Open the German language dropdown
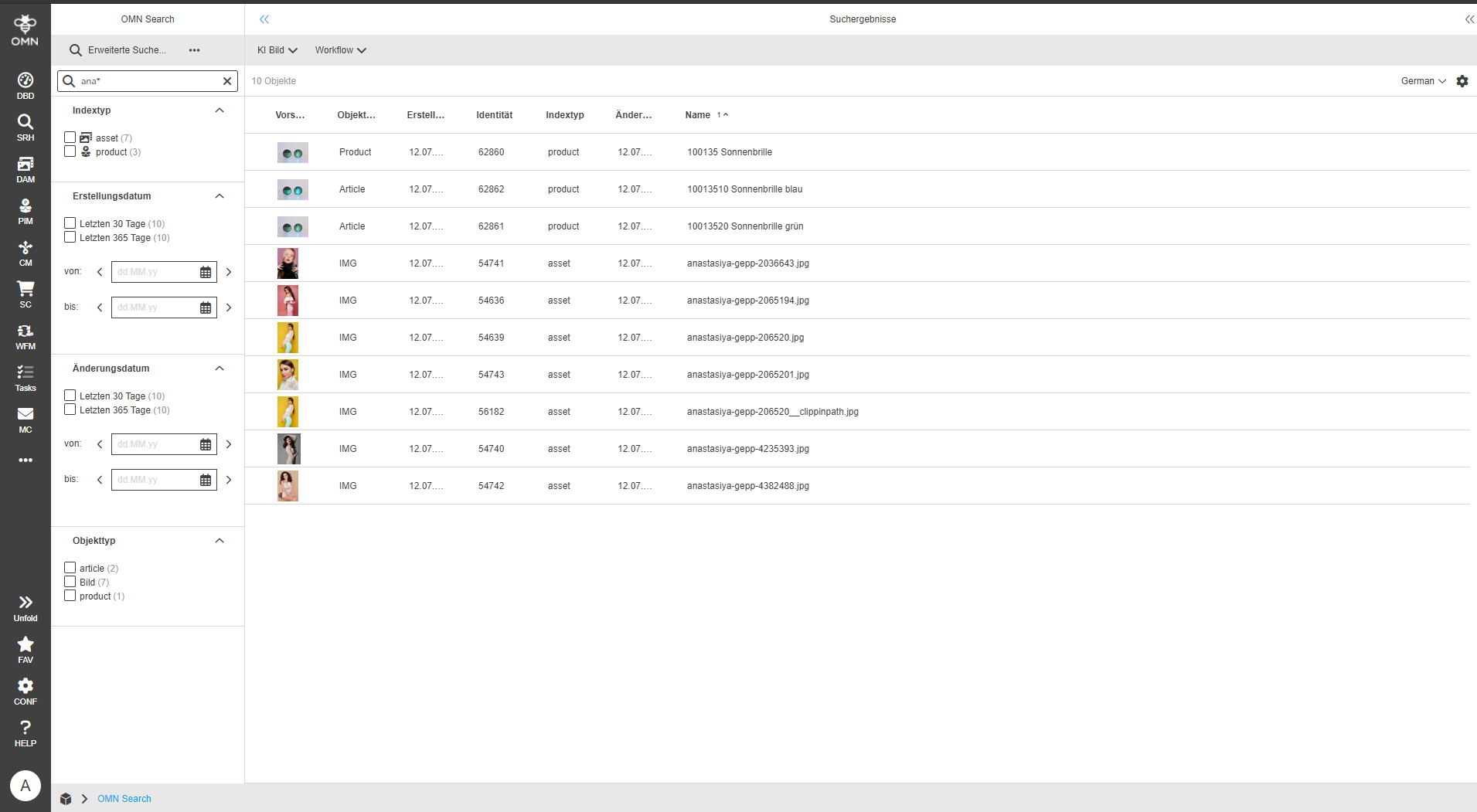 click(1421, 80)
